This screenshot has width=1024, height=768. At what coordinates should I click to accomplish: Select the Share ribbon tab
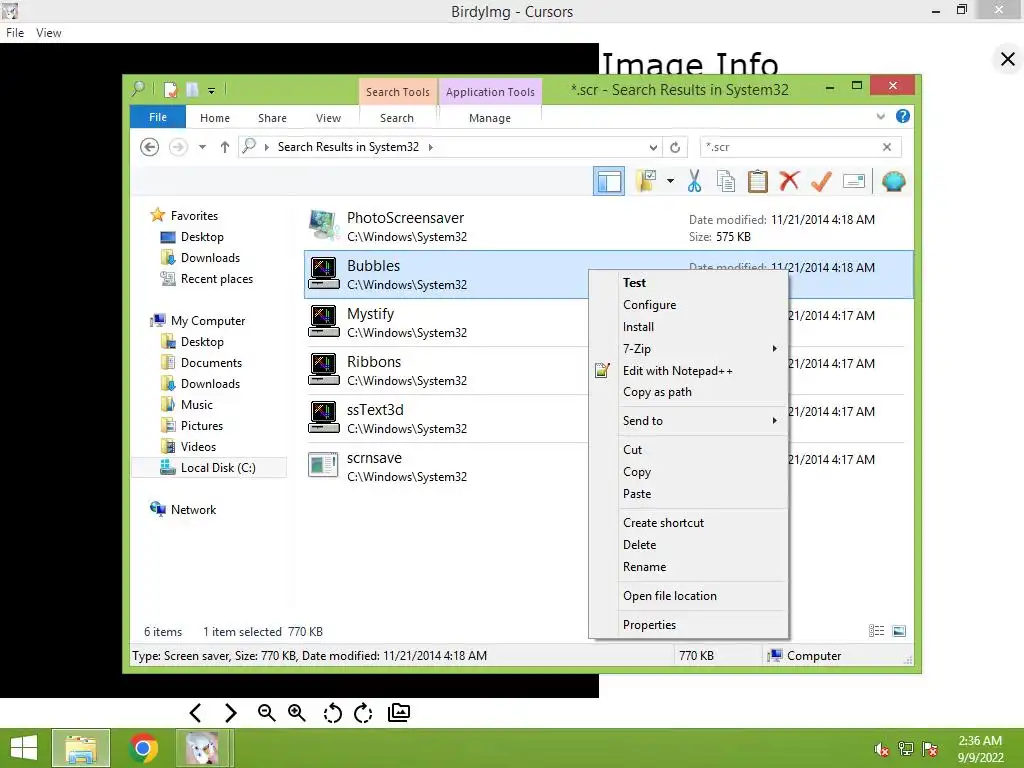tap(272, 118)
